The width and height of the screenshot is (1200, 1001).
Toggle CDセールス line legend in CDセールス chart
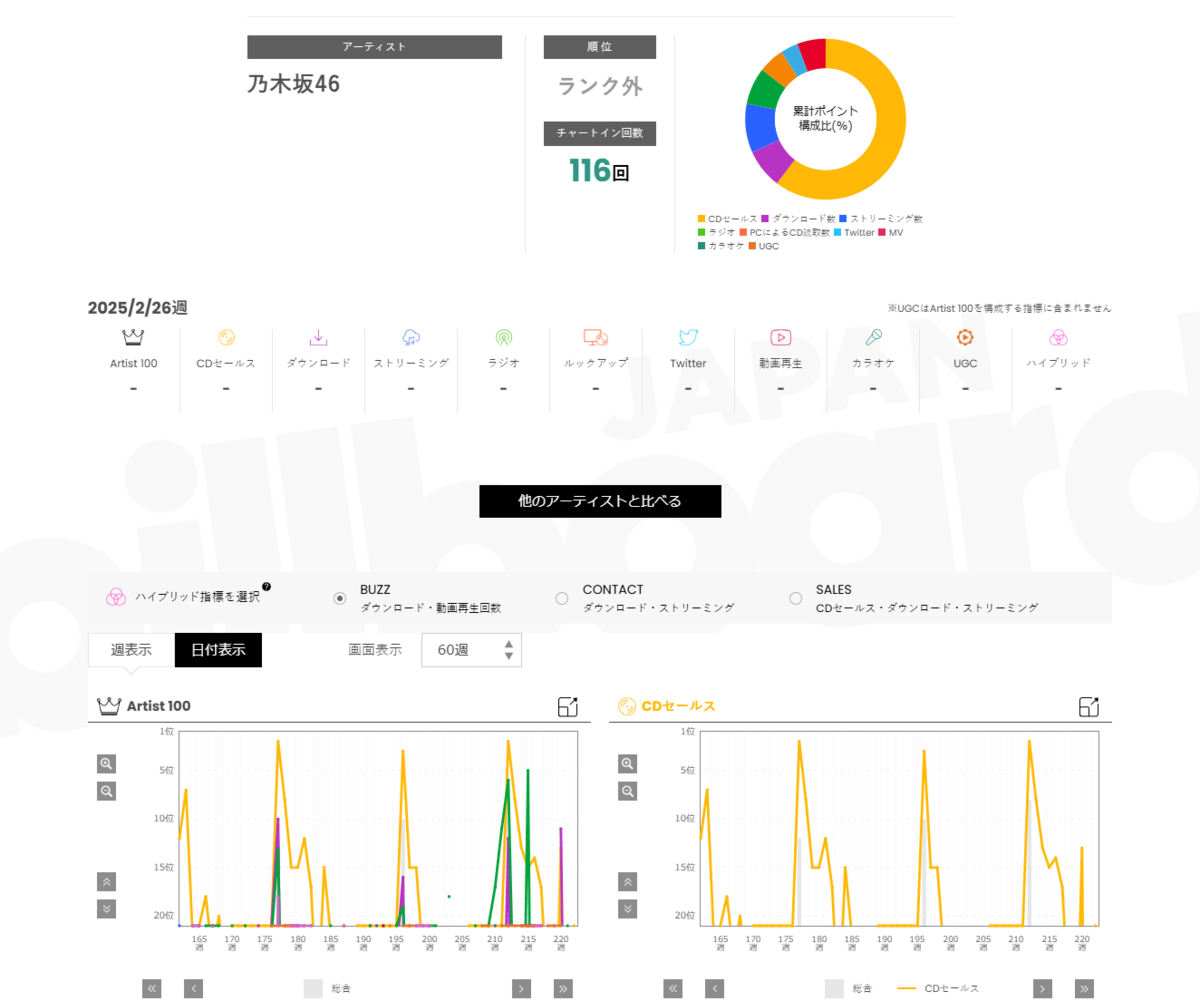[x=938, y=989]
